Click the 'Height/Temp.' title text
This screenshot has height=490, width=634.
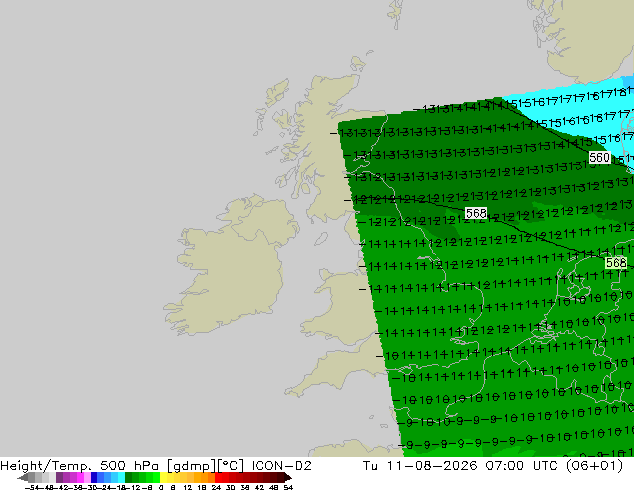click(46, 466)
